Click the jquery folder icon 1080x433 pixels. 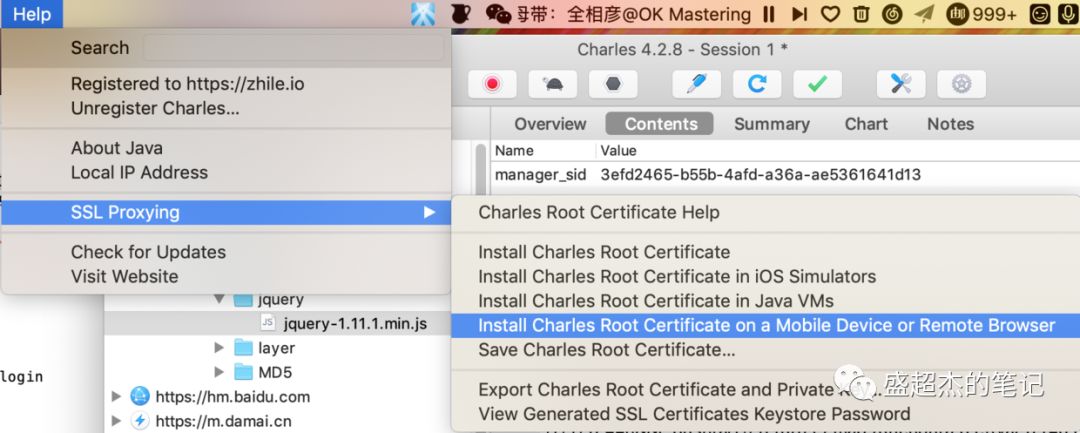(243, 299)
